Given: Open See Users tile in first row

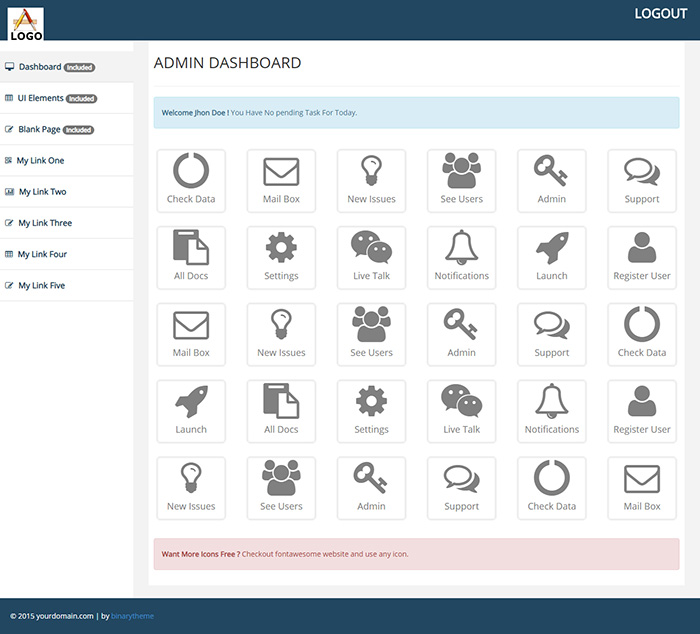Looking at the screenshot, I should (462, 181).
